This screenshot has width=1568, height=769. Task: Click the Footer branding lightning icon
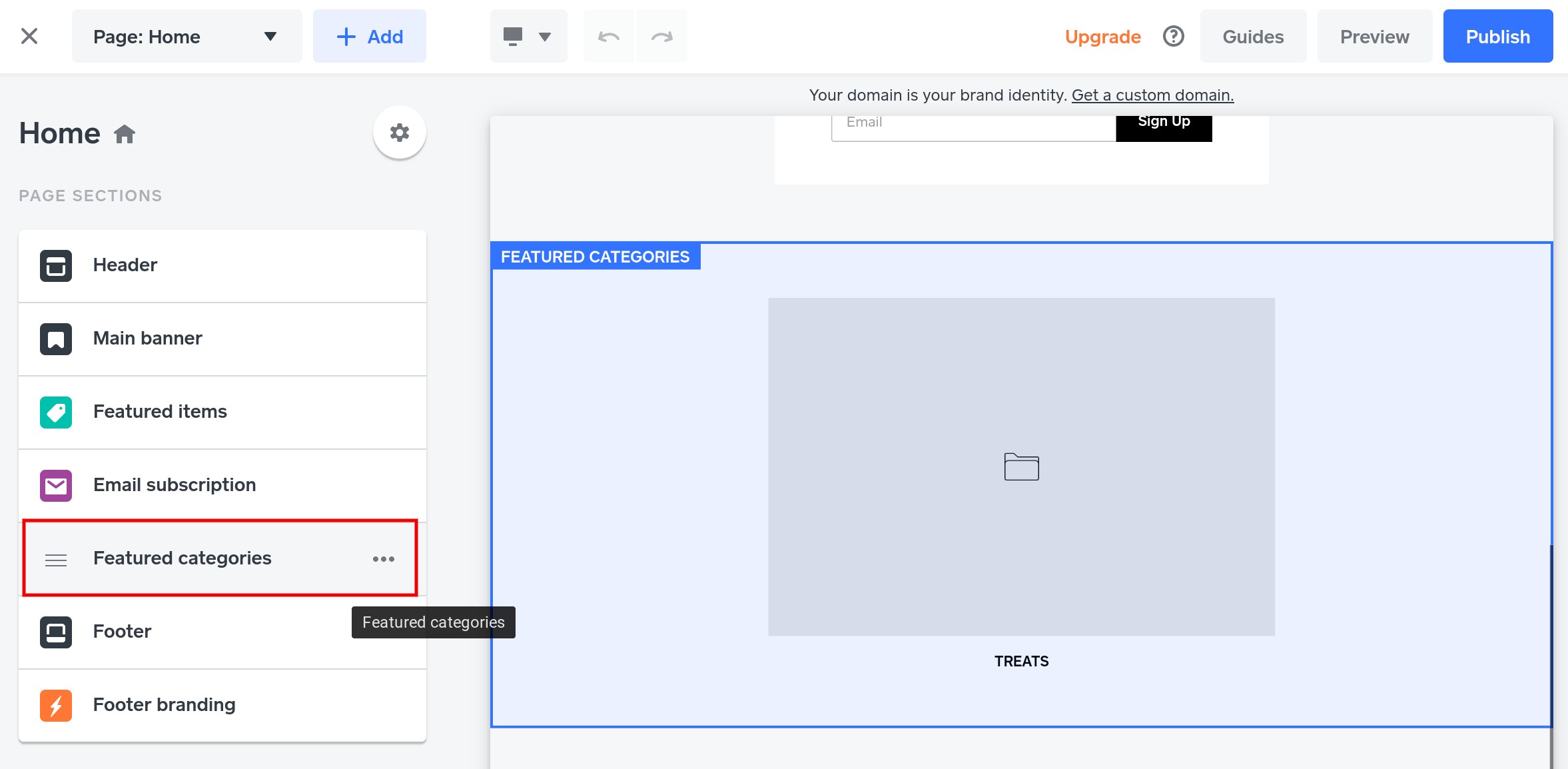point(56,706)
